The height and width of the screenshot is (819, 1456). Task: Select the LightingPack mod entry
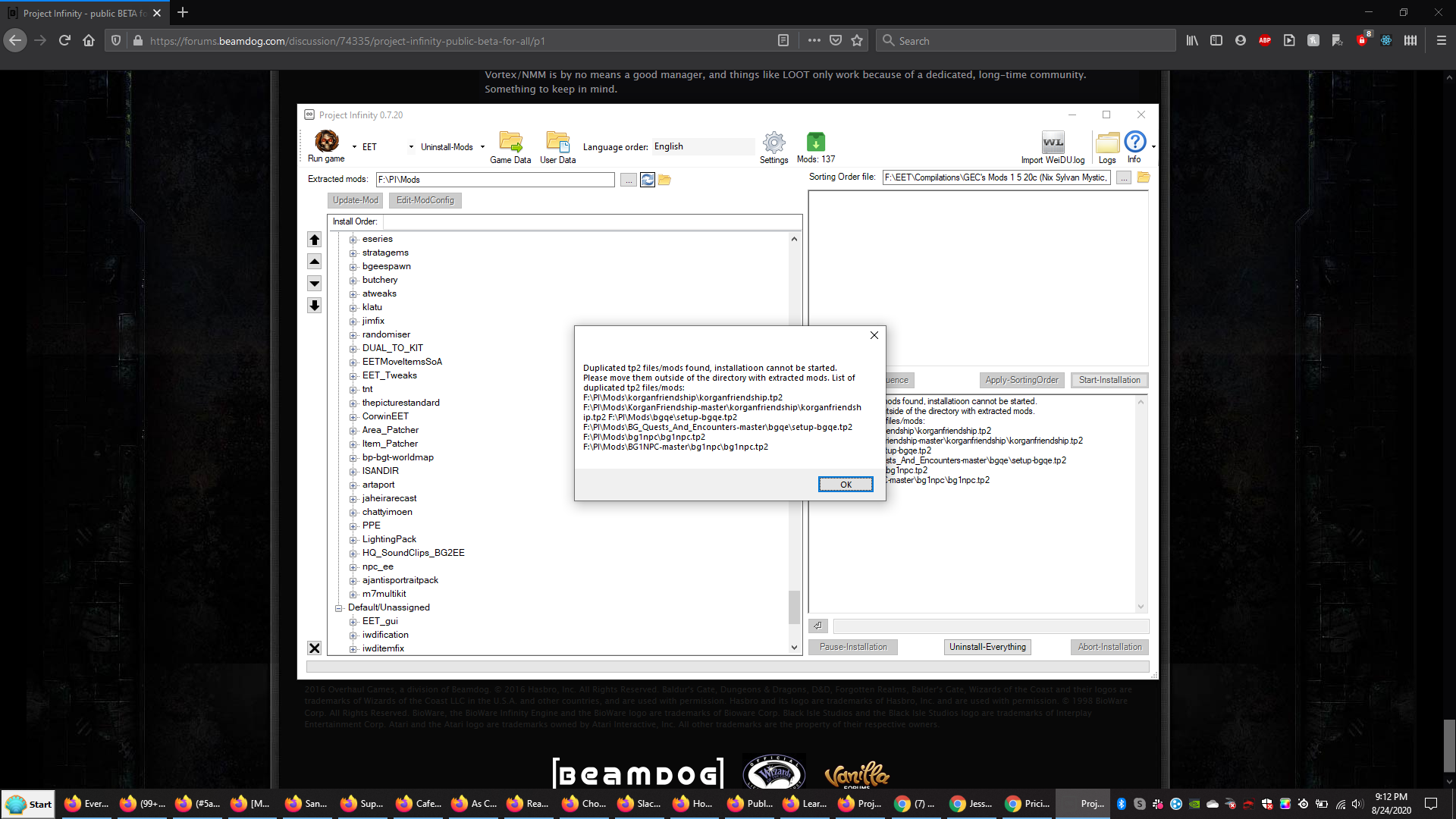389,539
